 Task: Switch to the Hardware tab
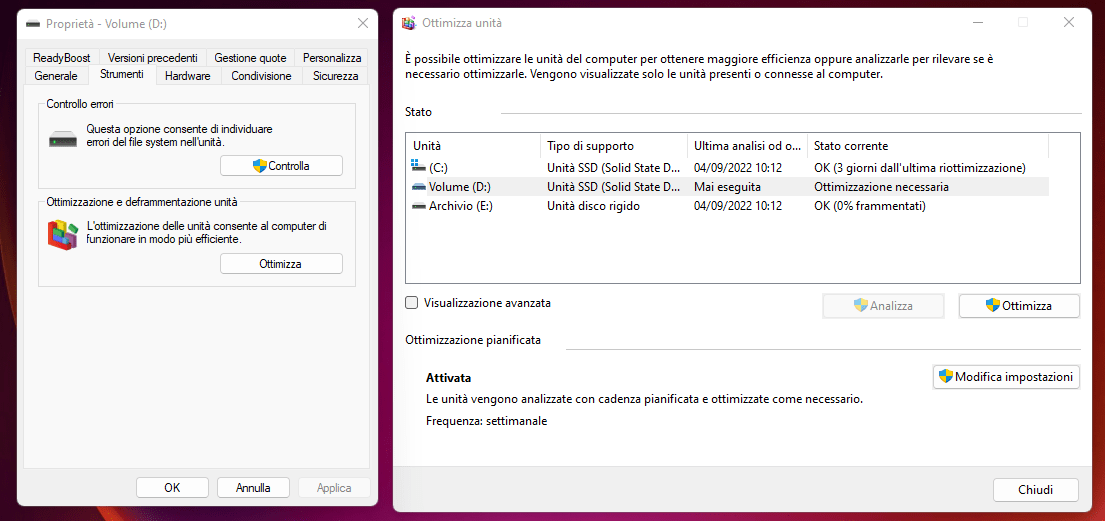tap(187, 76)
